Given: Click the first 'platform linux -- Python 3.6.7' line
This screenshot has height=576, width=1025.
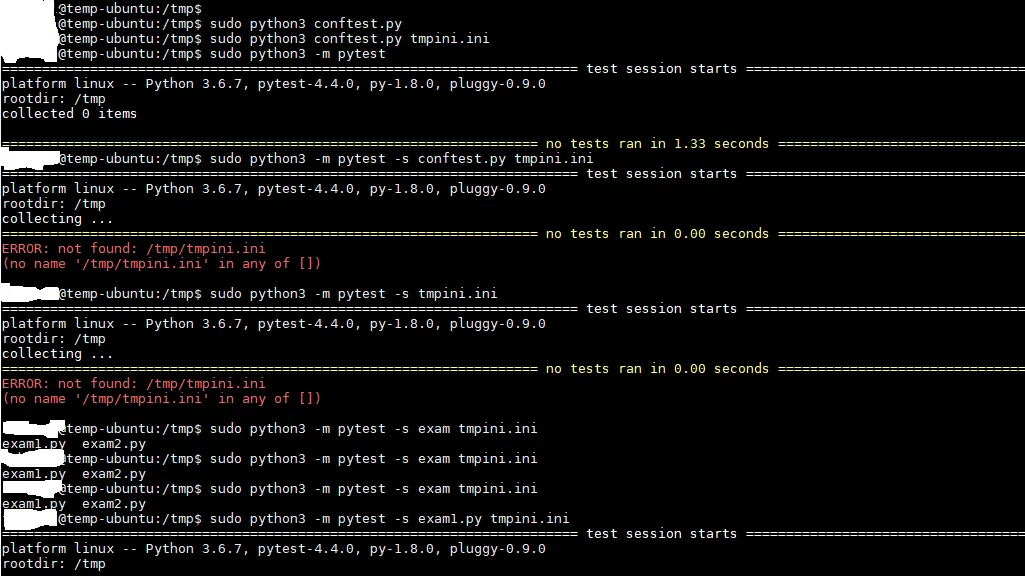Looking at the screenshot, I should click(273, 84).
